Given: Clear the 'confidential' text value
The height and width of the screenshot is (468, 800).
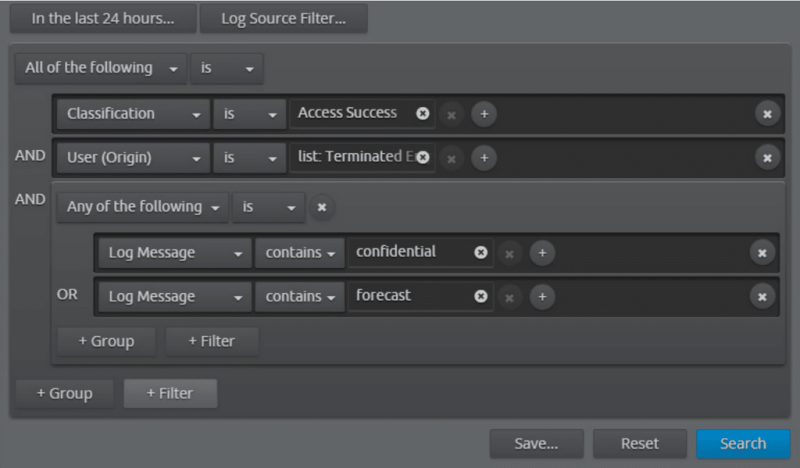Looking at the screenshot, I should (480, 252).
